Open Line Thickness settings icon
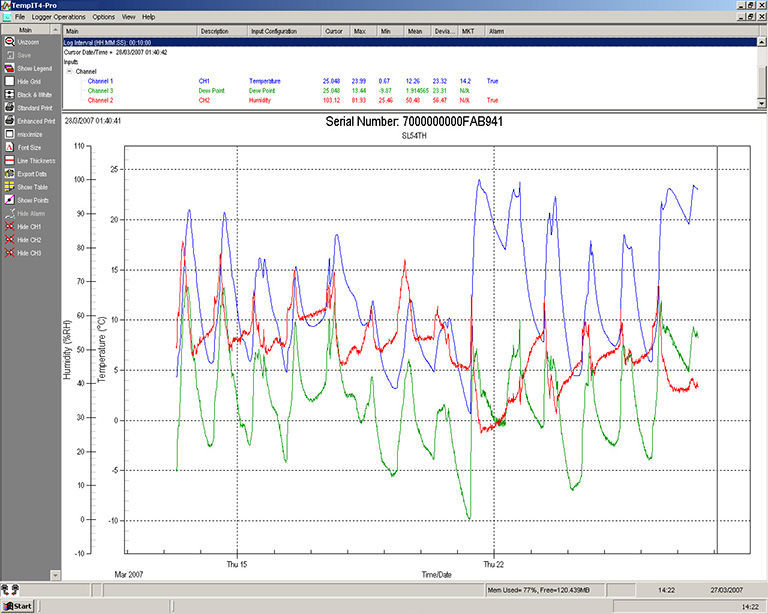Screen dimensions: 768x614 tap(9, 160)
